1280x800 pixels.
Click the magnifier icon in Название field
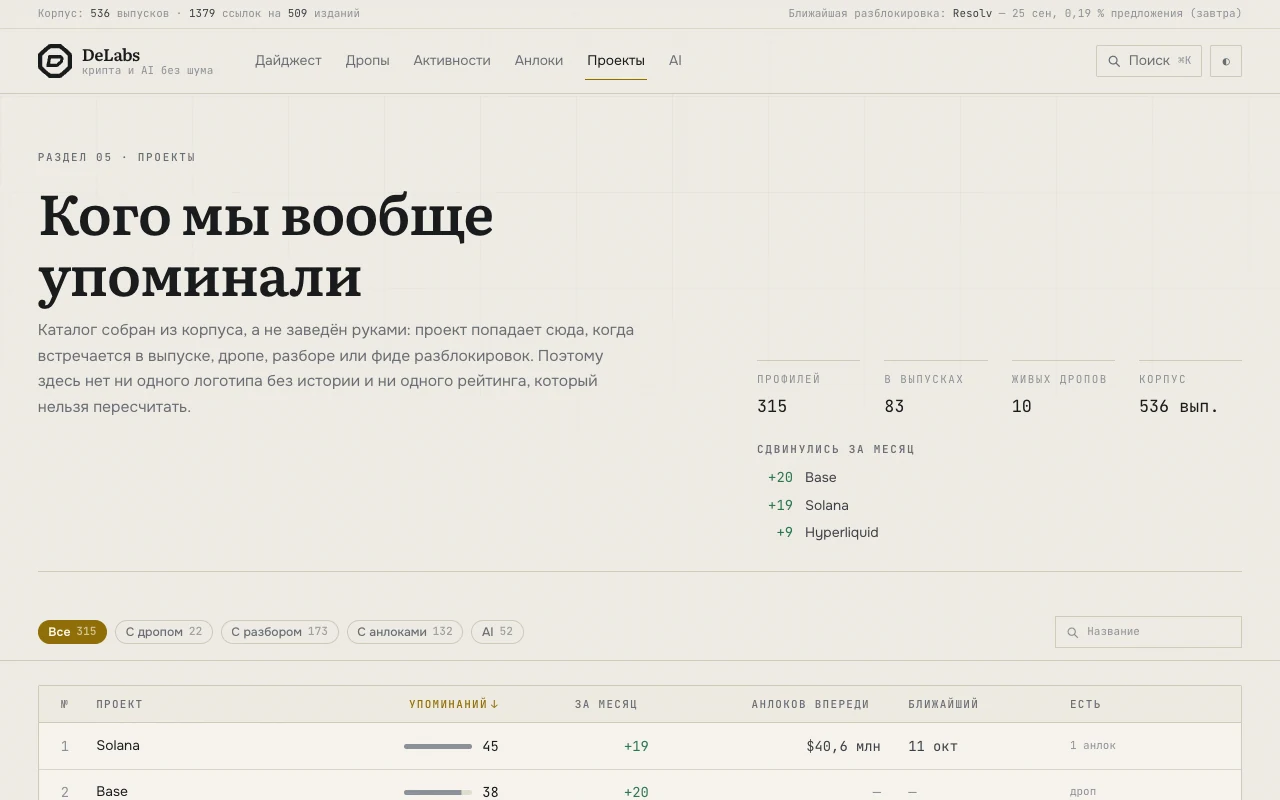[1073, 632]
